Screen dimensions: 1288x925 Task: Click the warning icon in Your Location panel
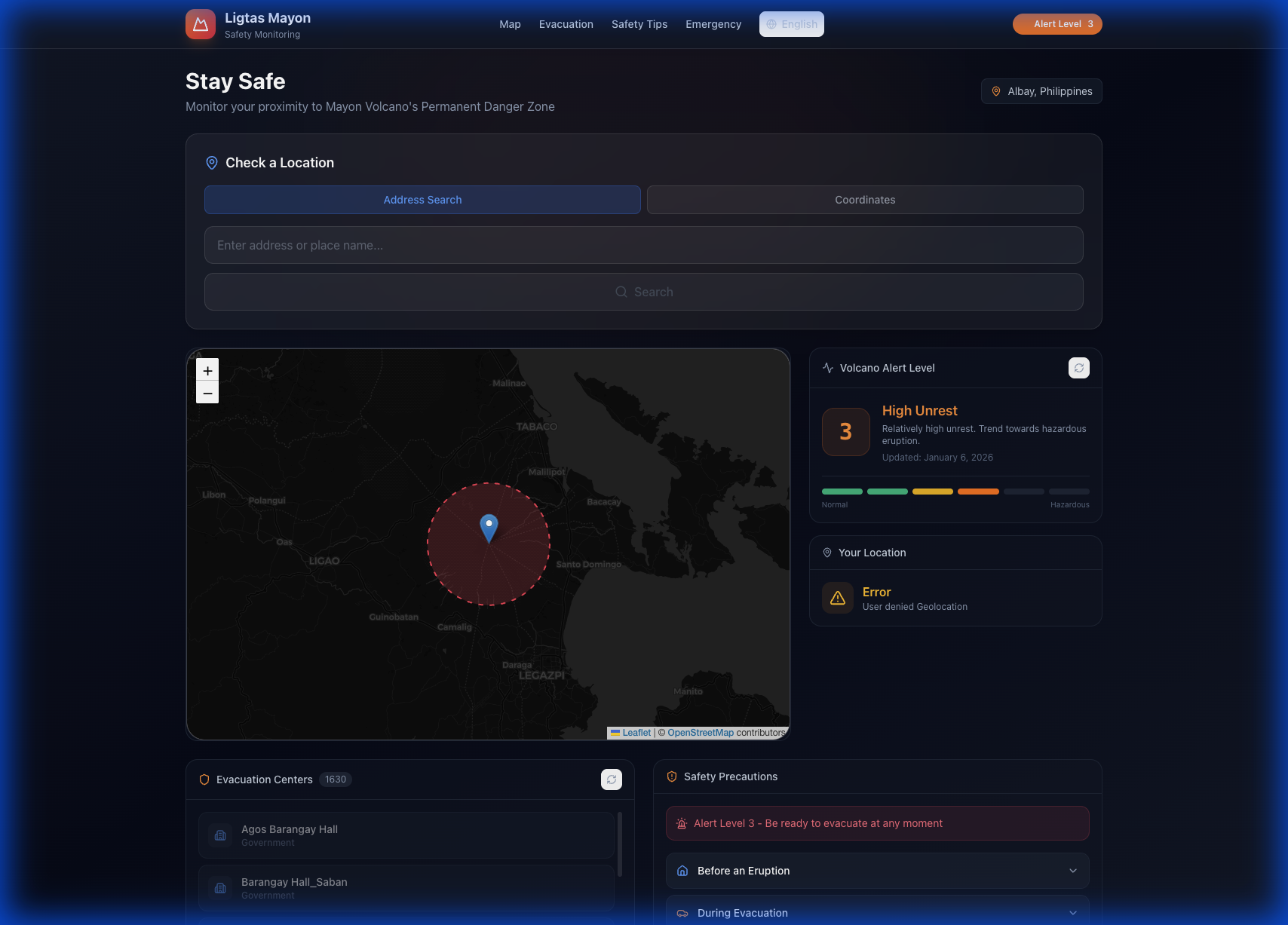coord(837,597)
